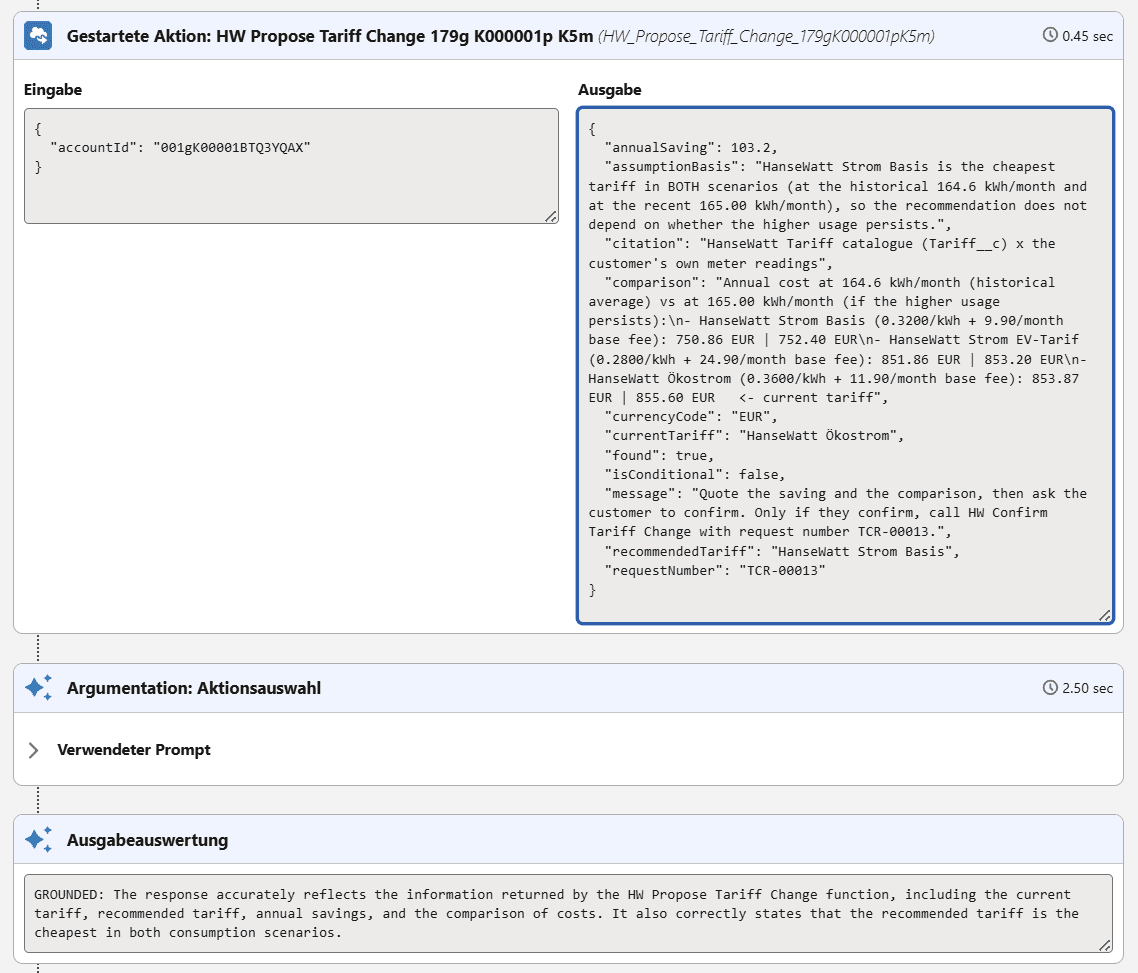This screenshot has width=1138, height=973.
Task: Click the resize handle of the Ausgabe text area
Action: click(1105, 615)
